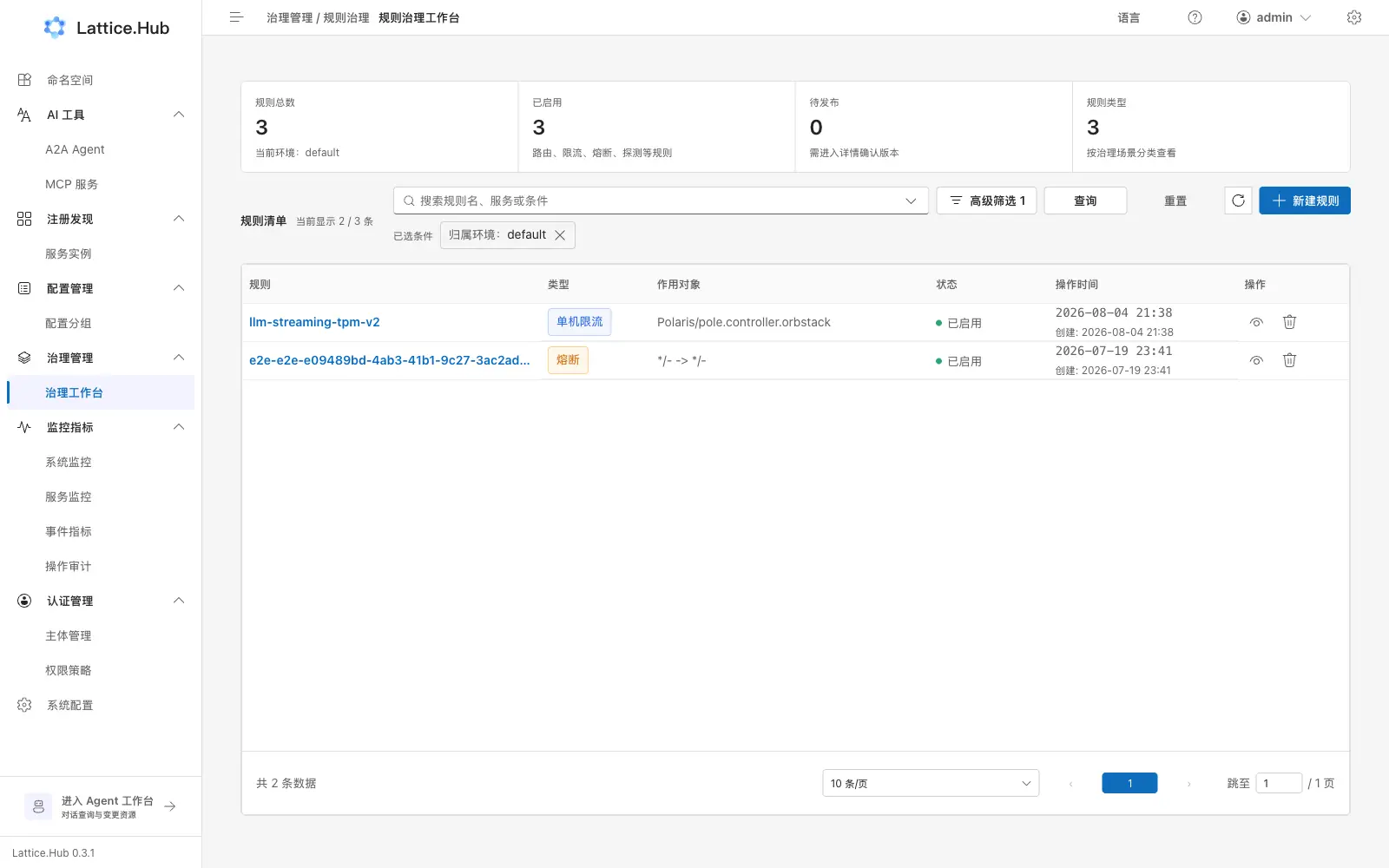Go to 主体管理 in the sidebar

tap(101, 635)
